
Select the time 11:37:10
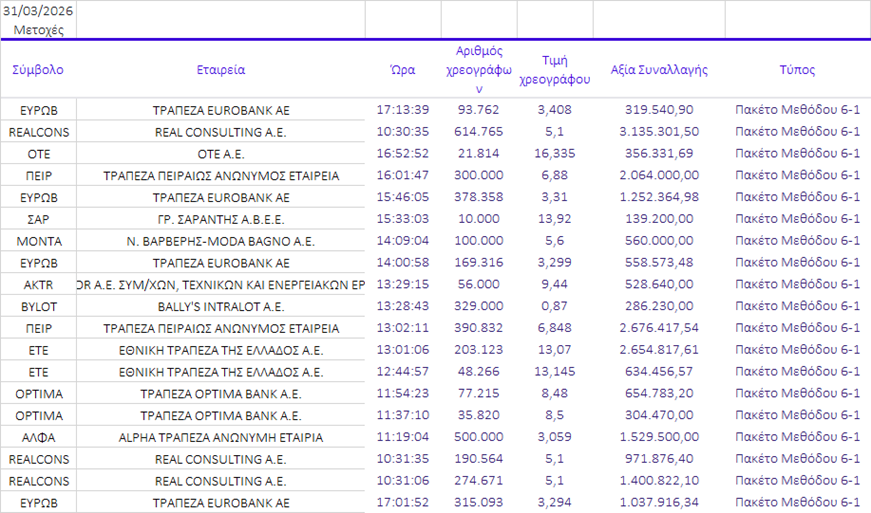(403, 415)
